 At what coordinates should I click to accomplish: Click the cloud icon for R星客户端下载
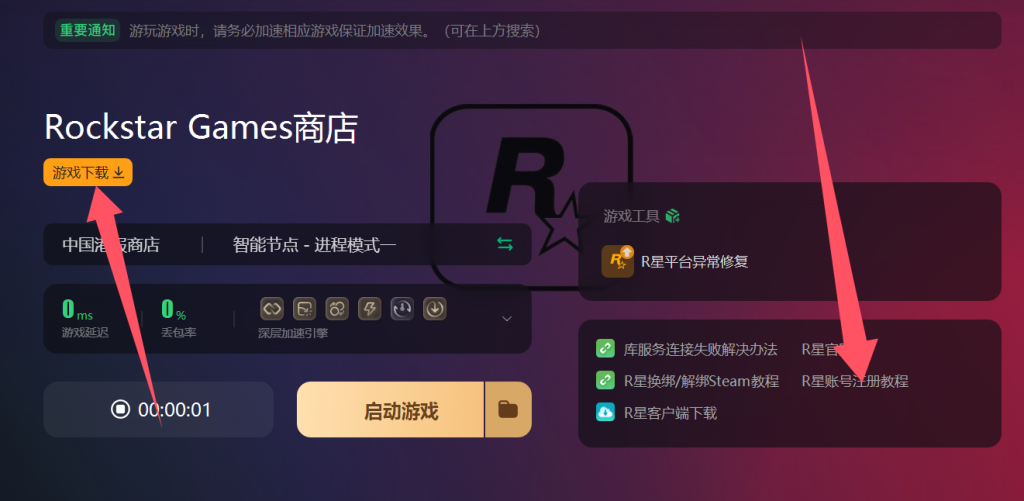[x=605, y=412]
